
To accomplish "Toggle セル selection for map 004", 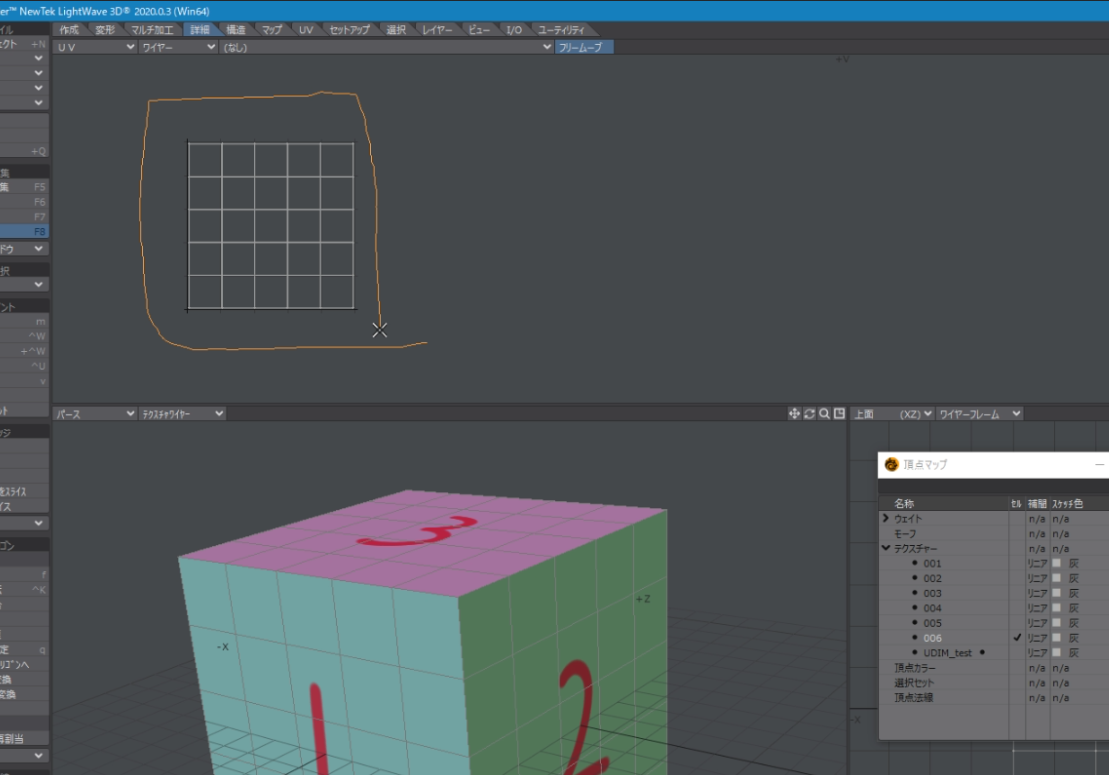I will [1017, 608].
